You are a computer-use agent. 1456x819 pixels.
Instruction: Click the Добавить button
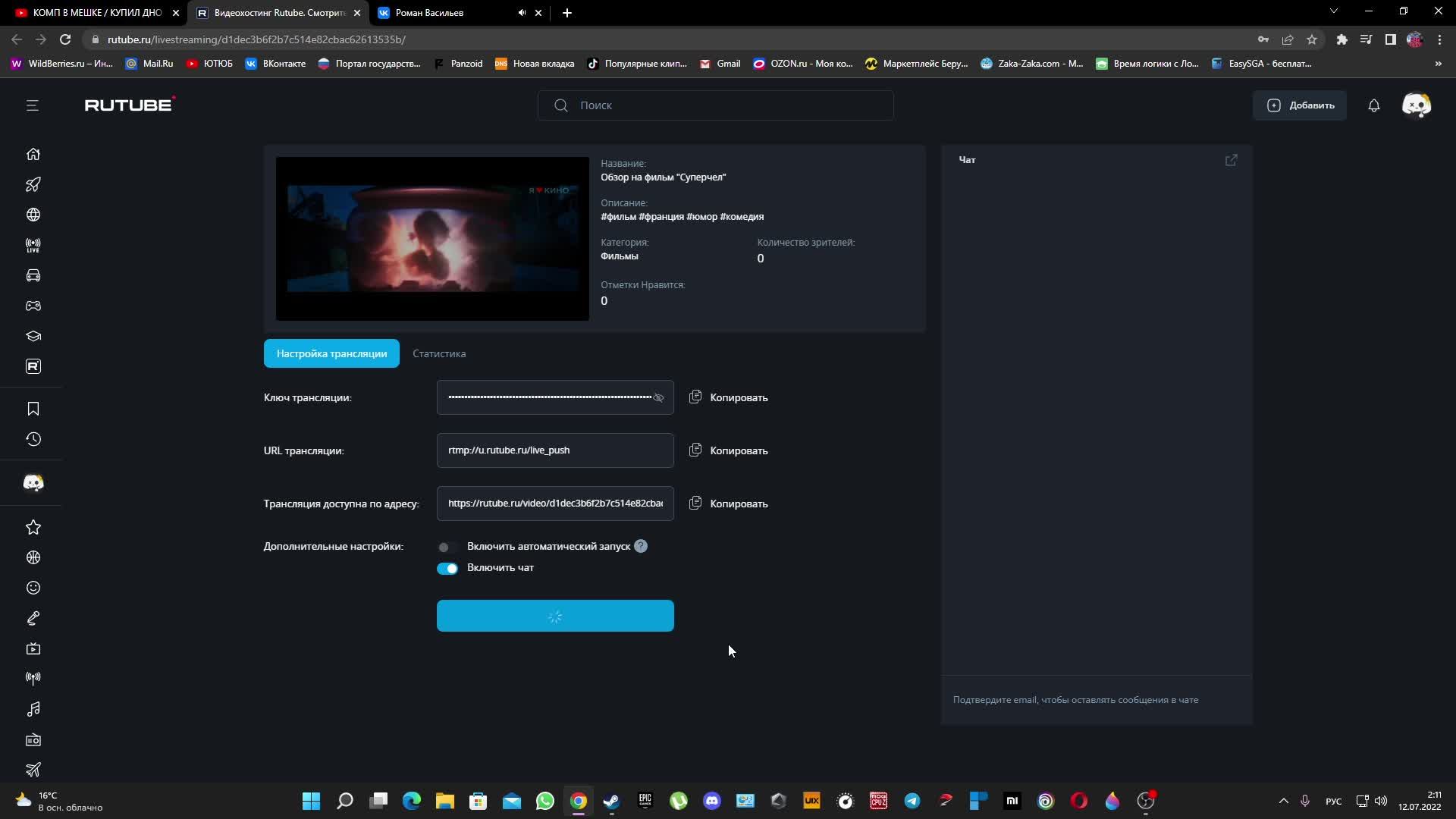coord(1300,105)
